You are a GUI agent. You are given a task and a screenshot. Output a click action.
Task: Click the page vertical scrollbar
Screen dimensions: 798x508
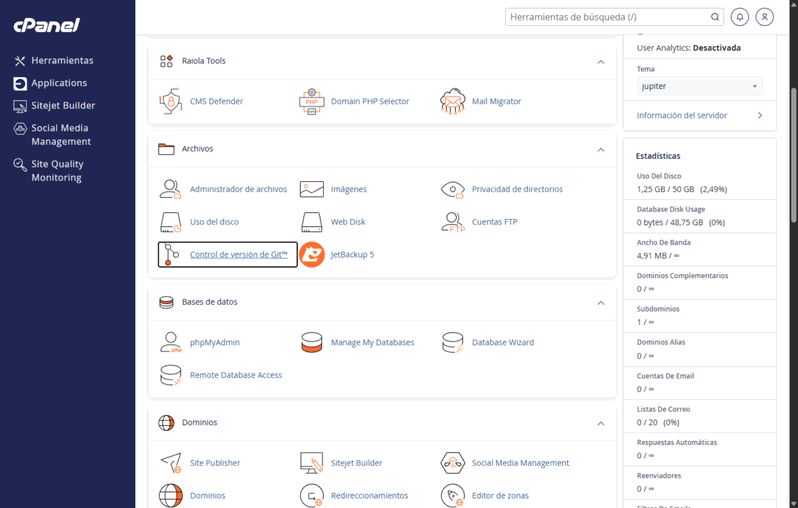pos(794,154)
